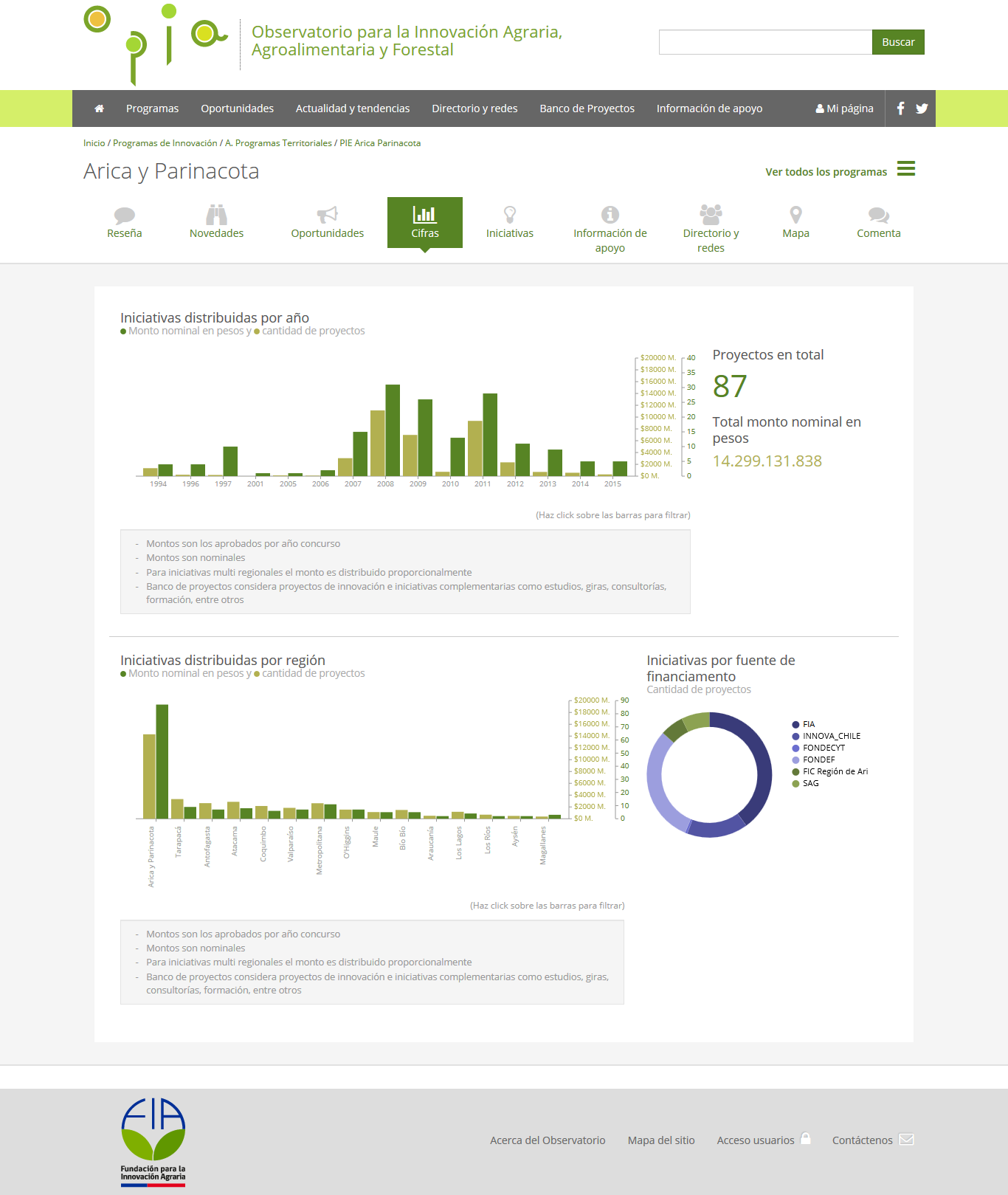This screenshot has height=1195, width=1008.
Task: Click the padlock icon next to Acceso usuarios
Action: (x=806, y=1139)
